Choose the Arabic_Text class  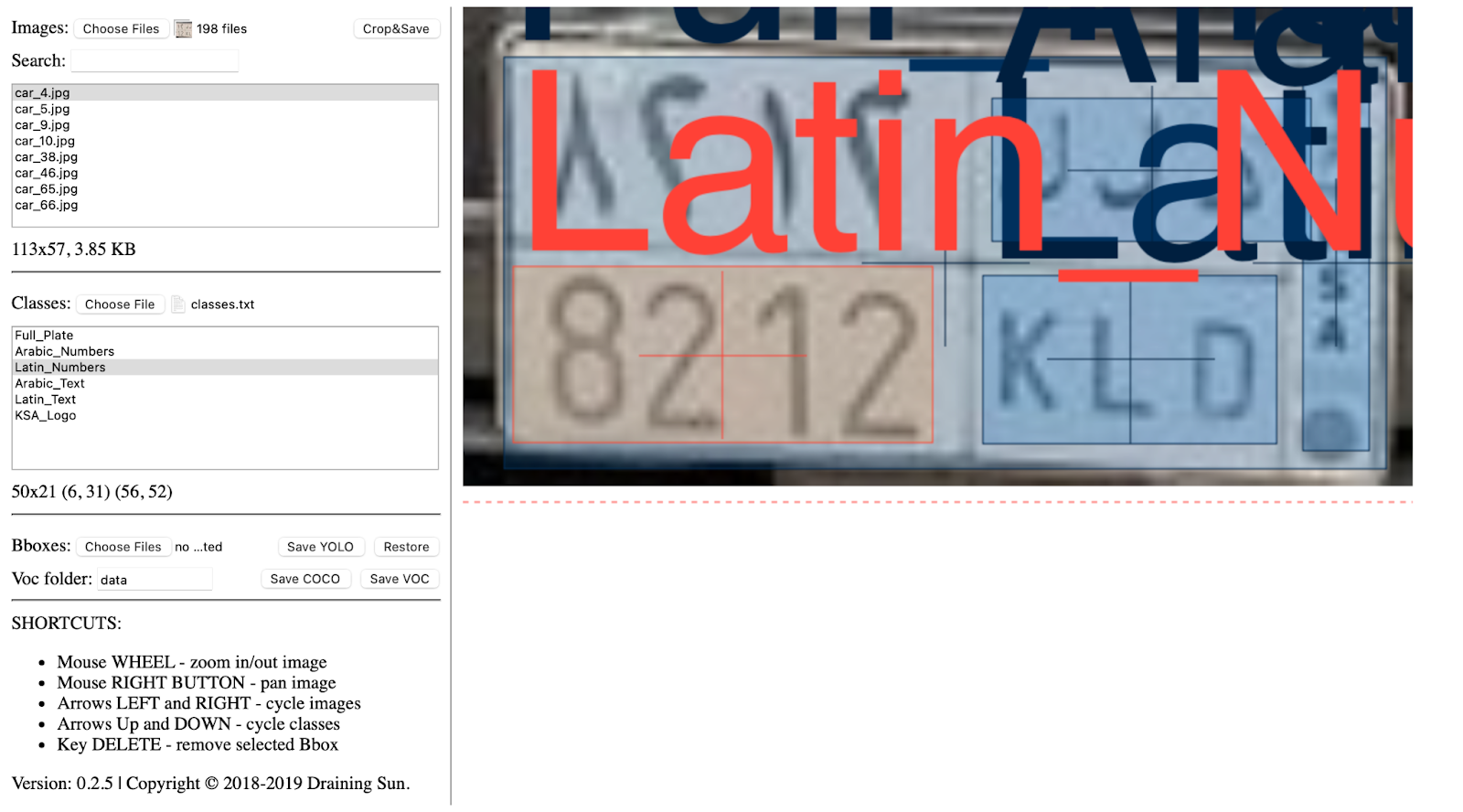(x=49, y=383)
